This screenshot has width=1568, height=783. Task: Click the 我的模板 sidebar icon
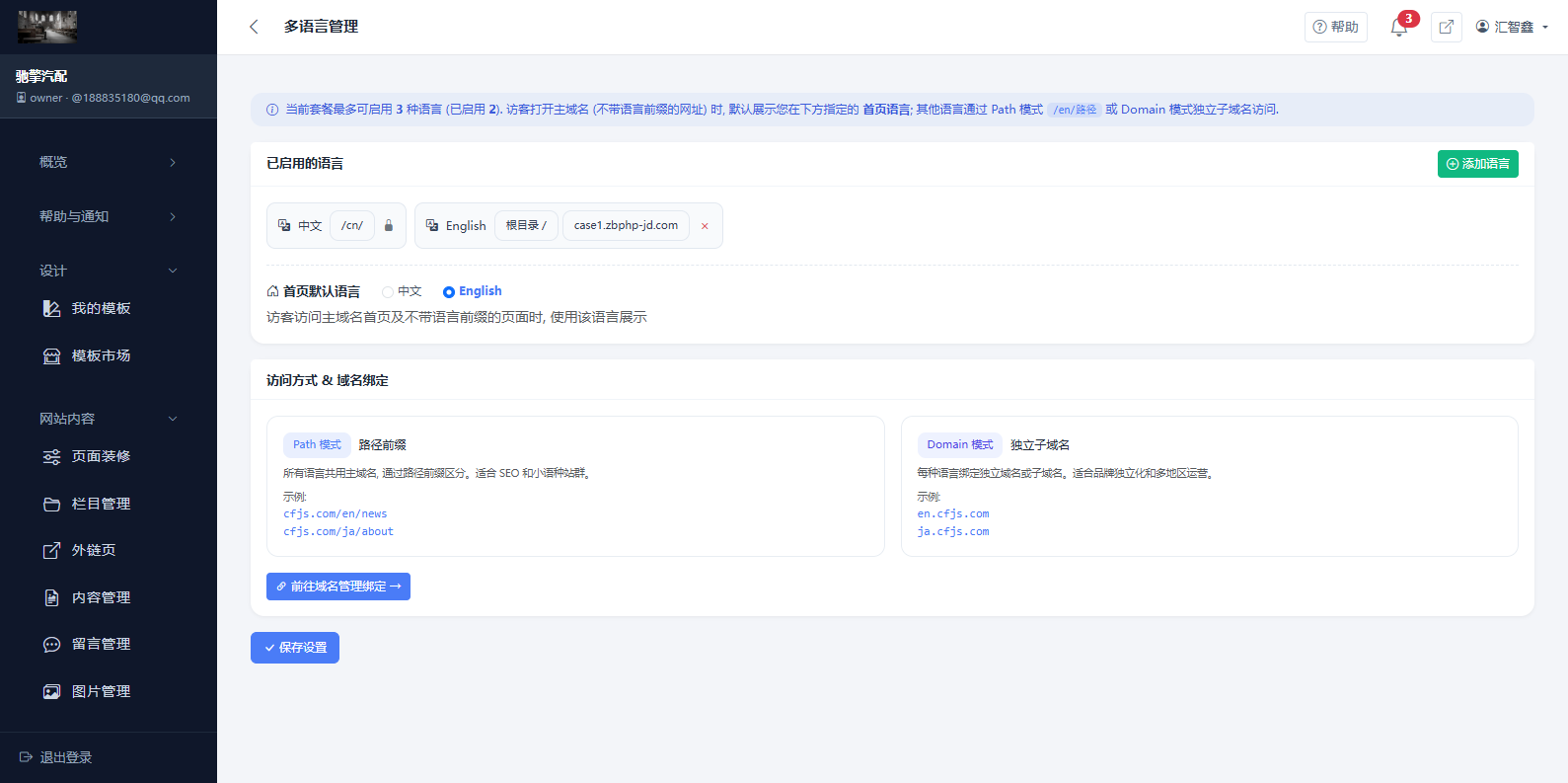tap(51, 308)
